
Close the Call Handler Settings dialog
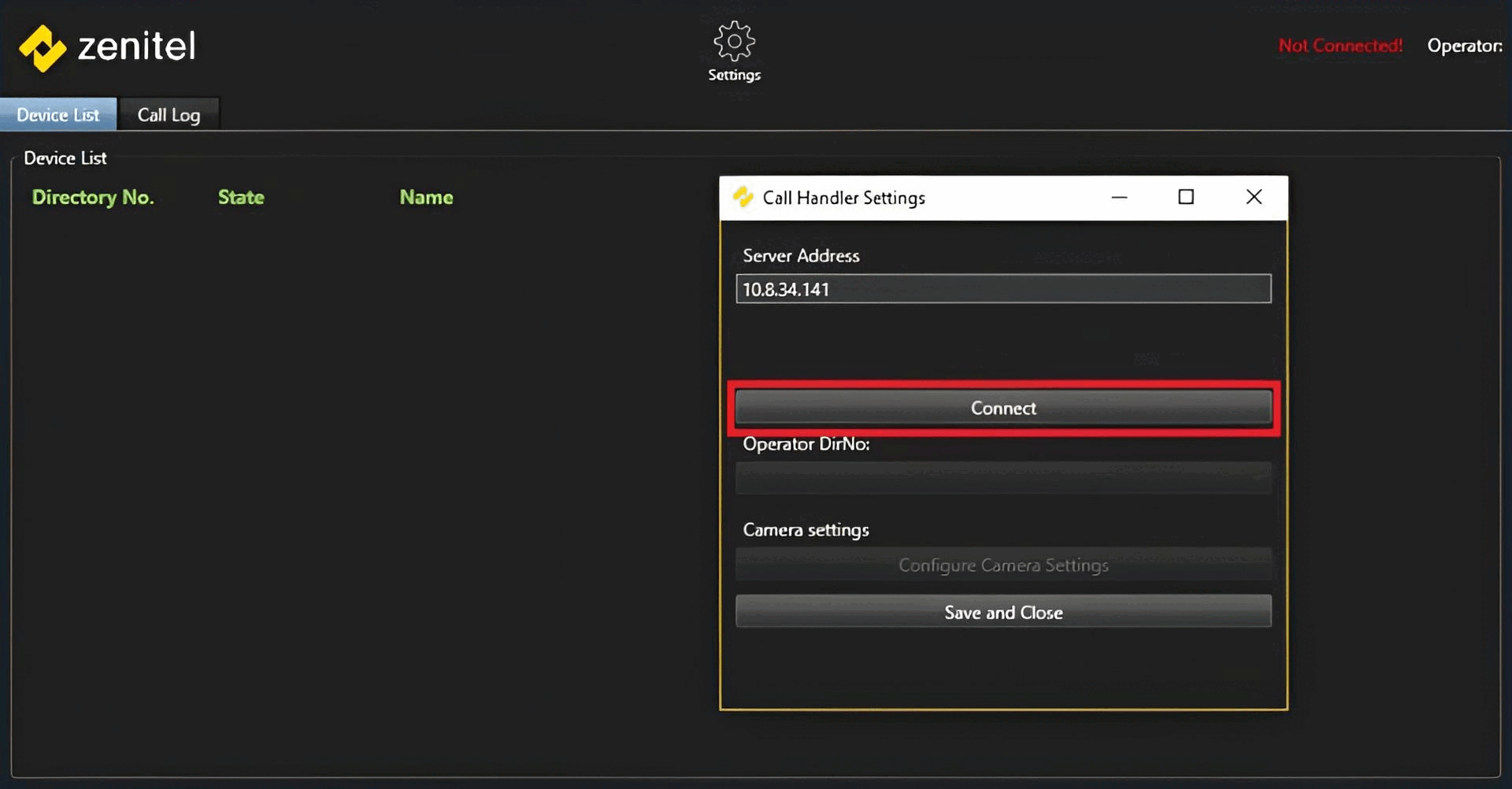1254,197
